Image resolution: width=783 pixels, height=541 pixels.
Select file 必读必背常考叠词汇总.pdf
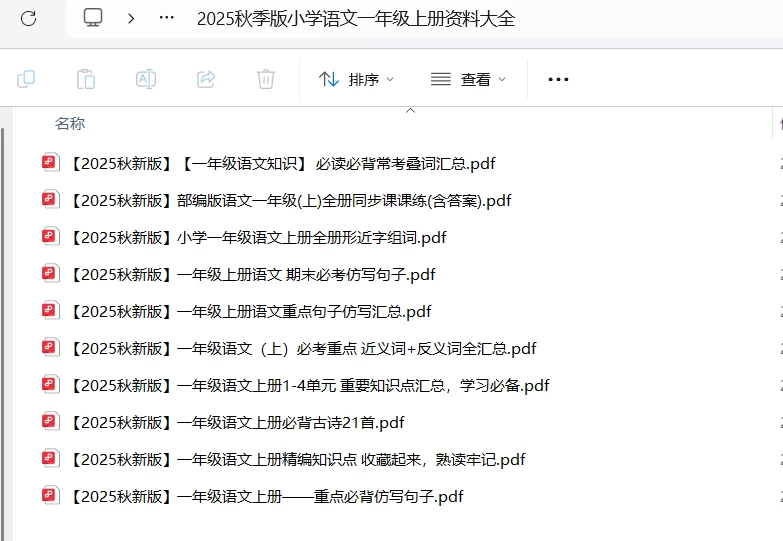coord(283,163)
